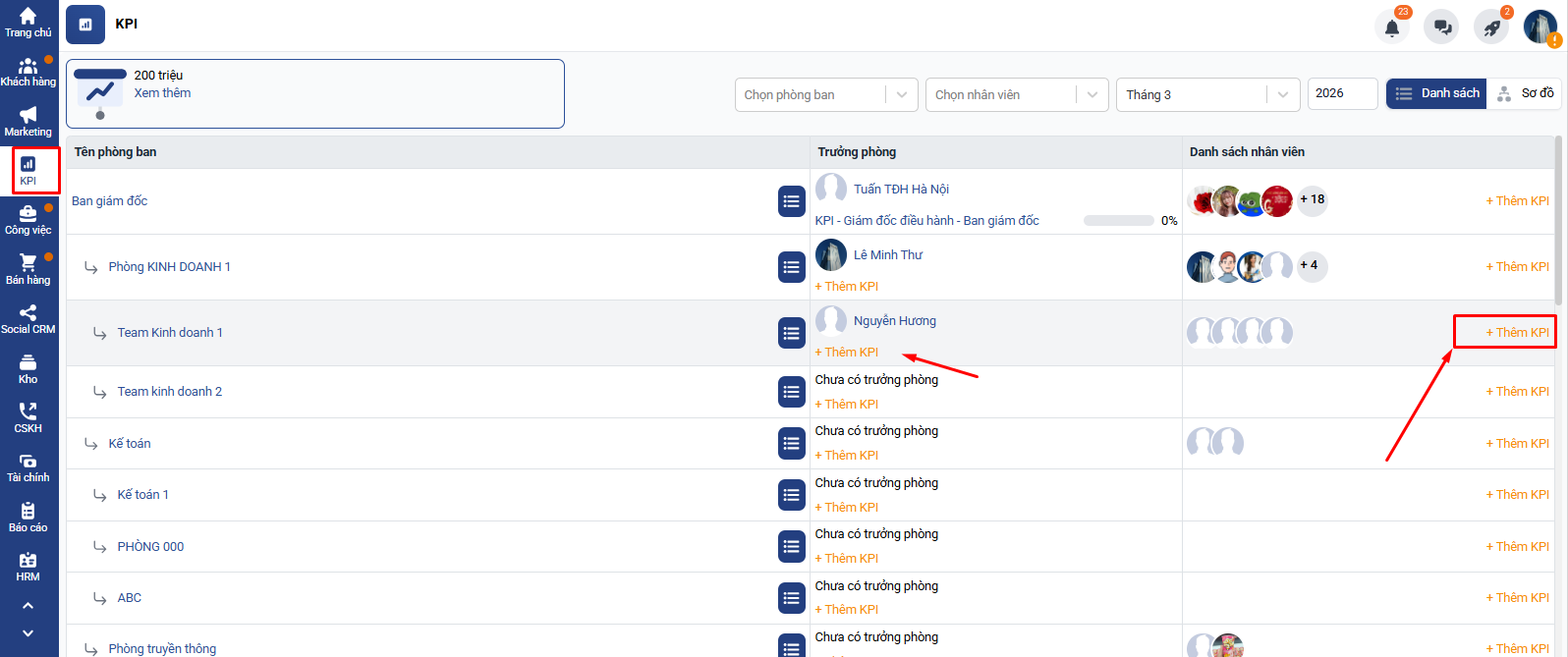The width and height of the screenshot is (1568, 657).
Task: Open list icon for Team Kinh doanh 1
Action: (x=792, y=333)
